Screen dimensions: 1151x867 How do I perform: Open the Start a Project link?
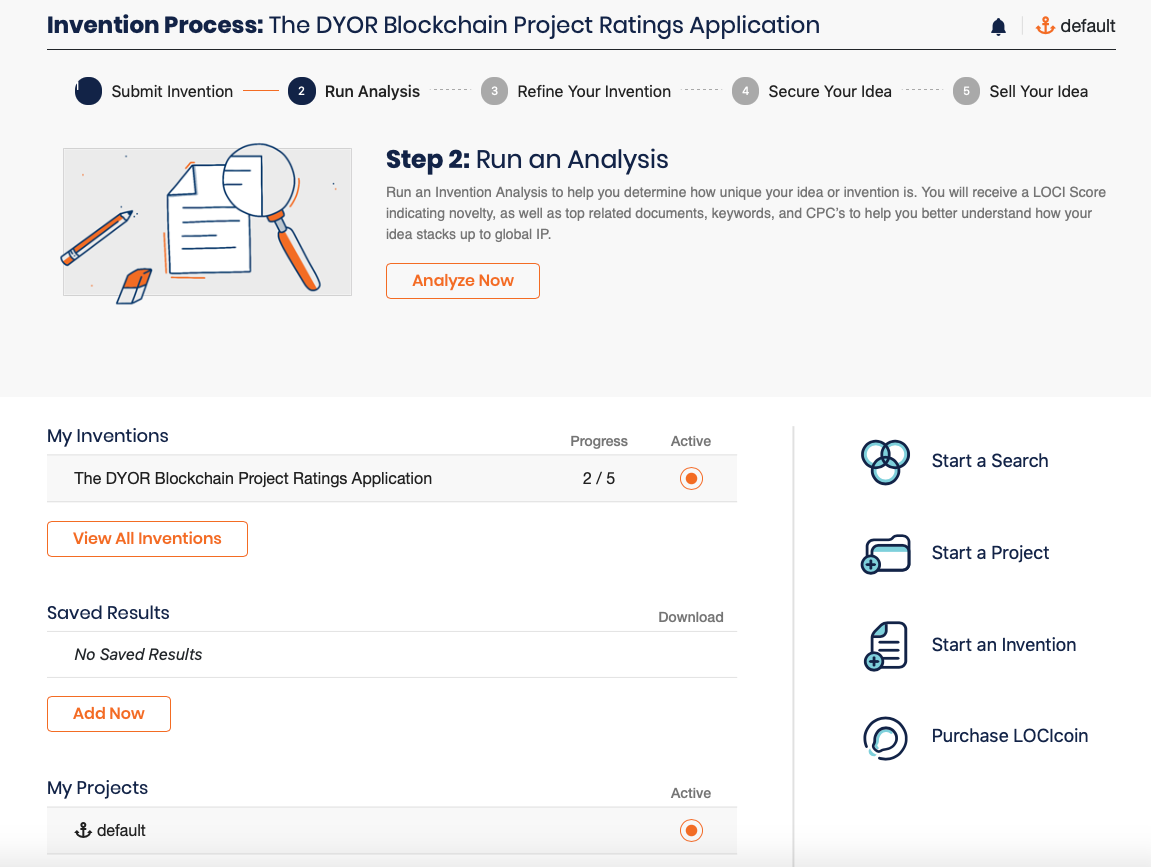point(990,553)
